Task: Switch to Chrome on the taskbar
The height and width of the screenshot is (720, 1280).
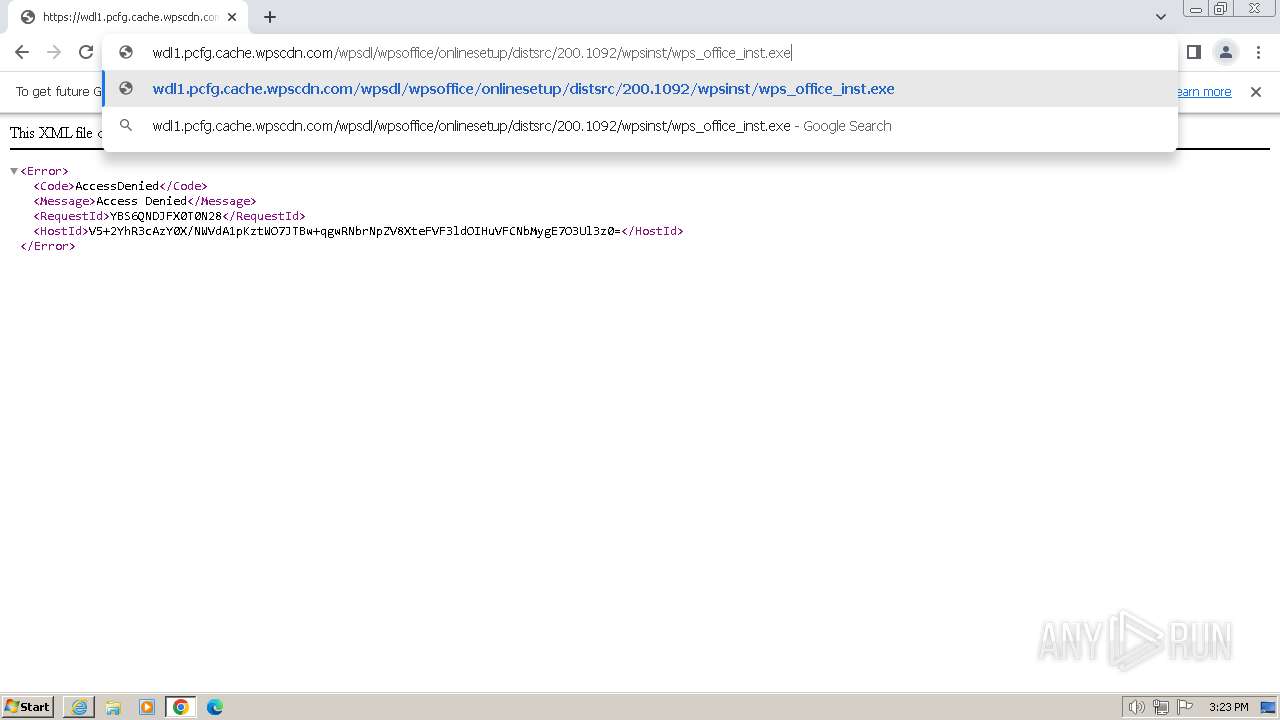Action: 181,707
